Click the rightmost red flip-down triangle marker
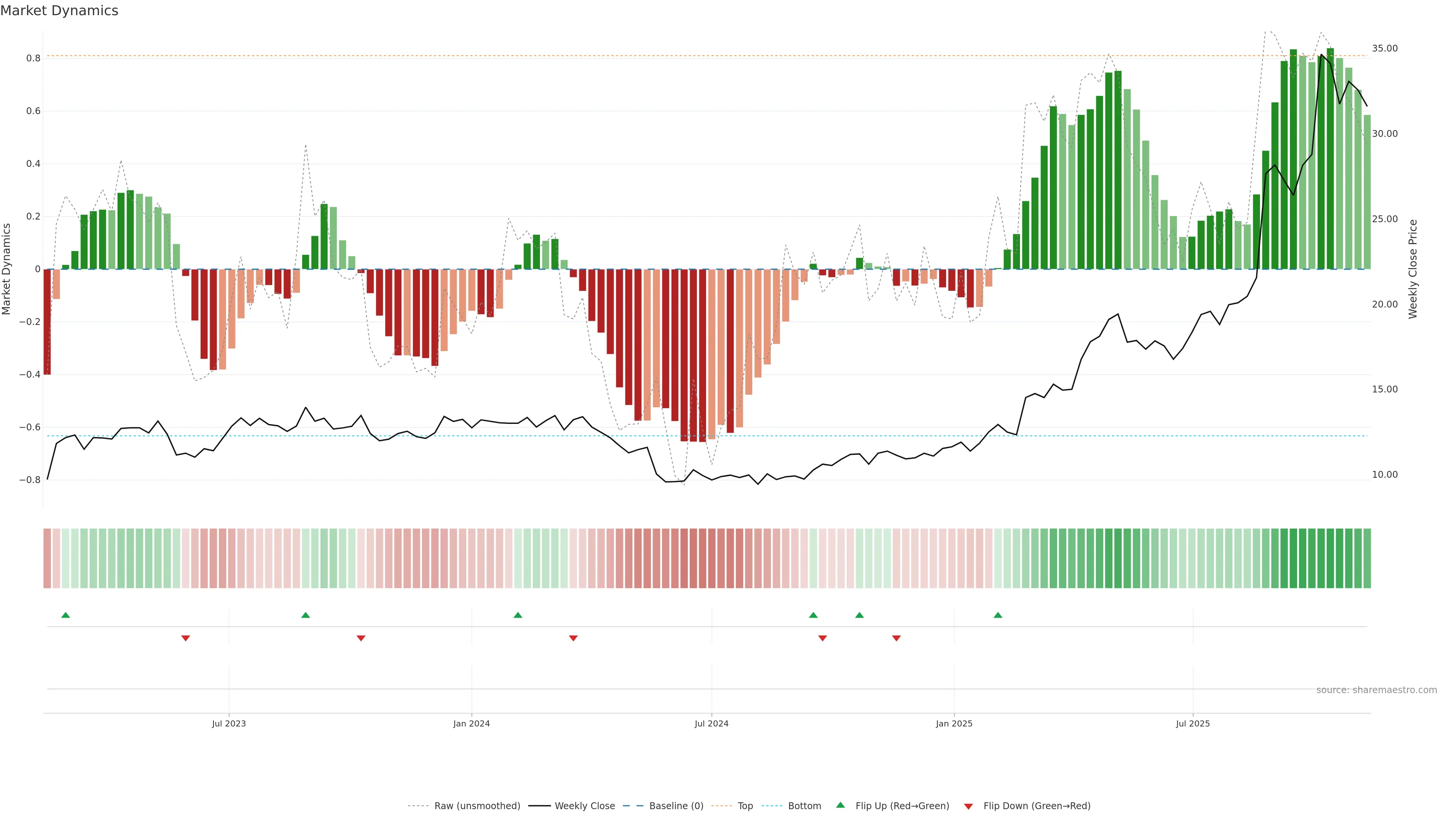Screen dimensions: 1456x819 (896, 638)
